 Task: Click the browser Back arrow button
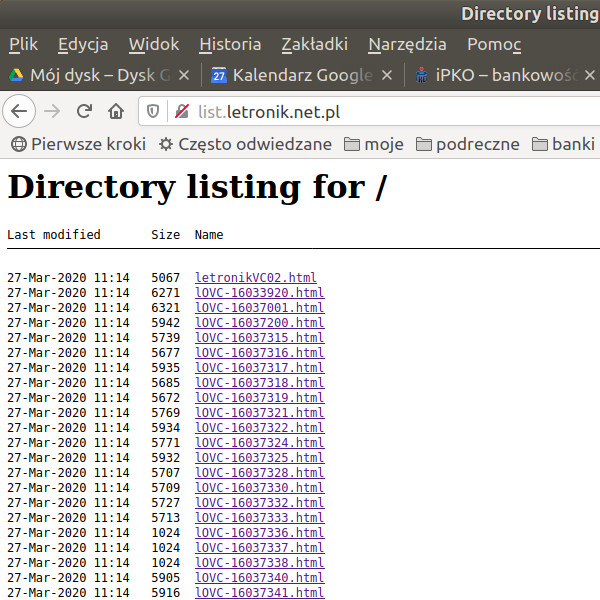click(x=21, y=111)
